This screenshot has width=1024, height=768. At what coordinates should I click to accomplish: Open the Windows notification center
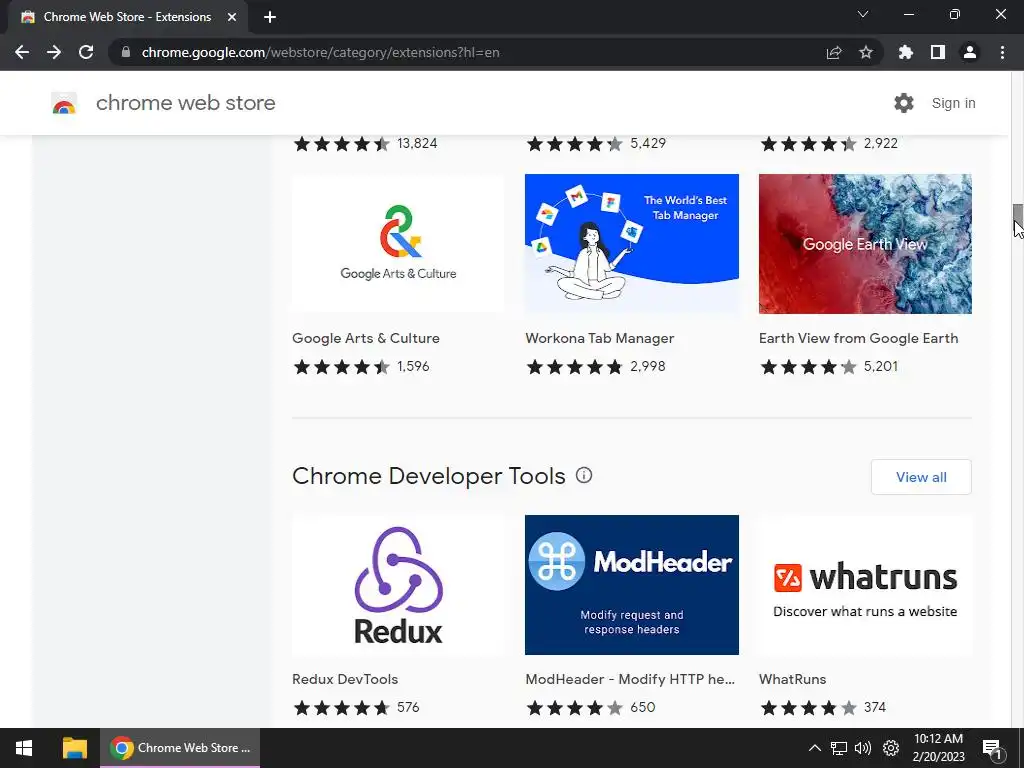pyautogui.click(x=992, y=748)
